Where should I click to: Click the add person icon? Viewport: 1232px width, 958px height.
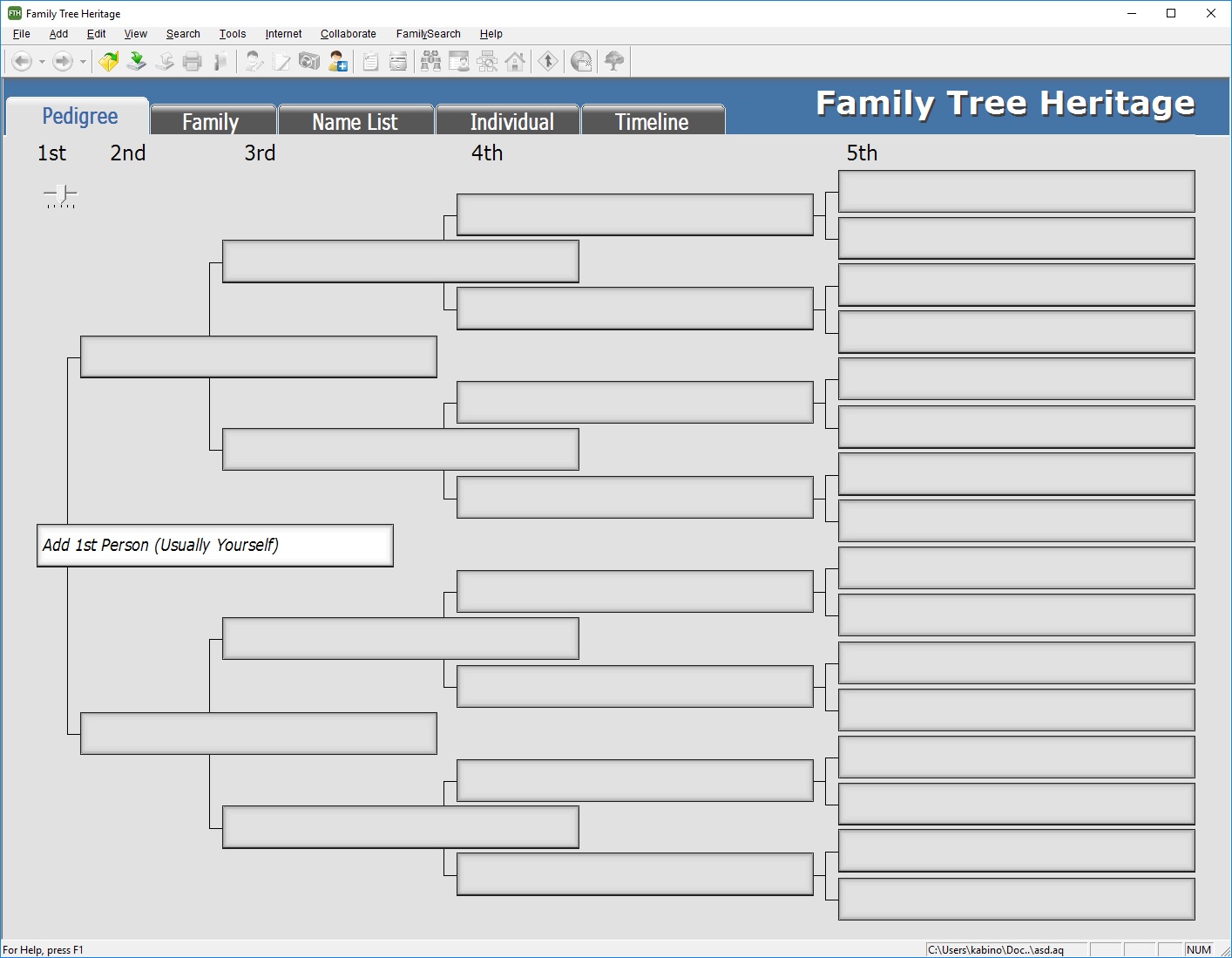tap(337, 61)
